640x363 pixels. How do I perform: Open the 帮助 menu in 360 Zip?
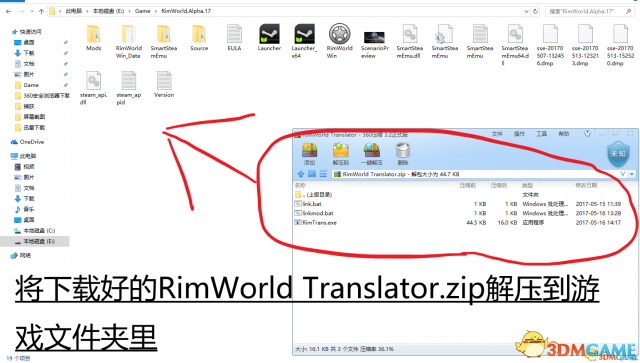[563, 134]
